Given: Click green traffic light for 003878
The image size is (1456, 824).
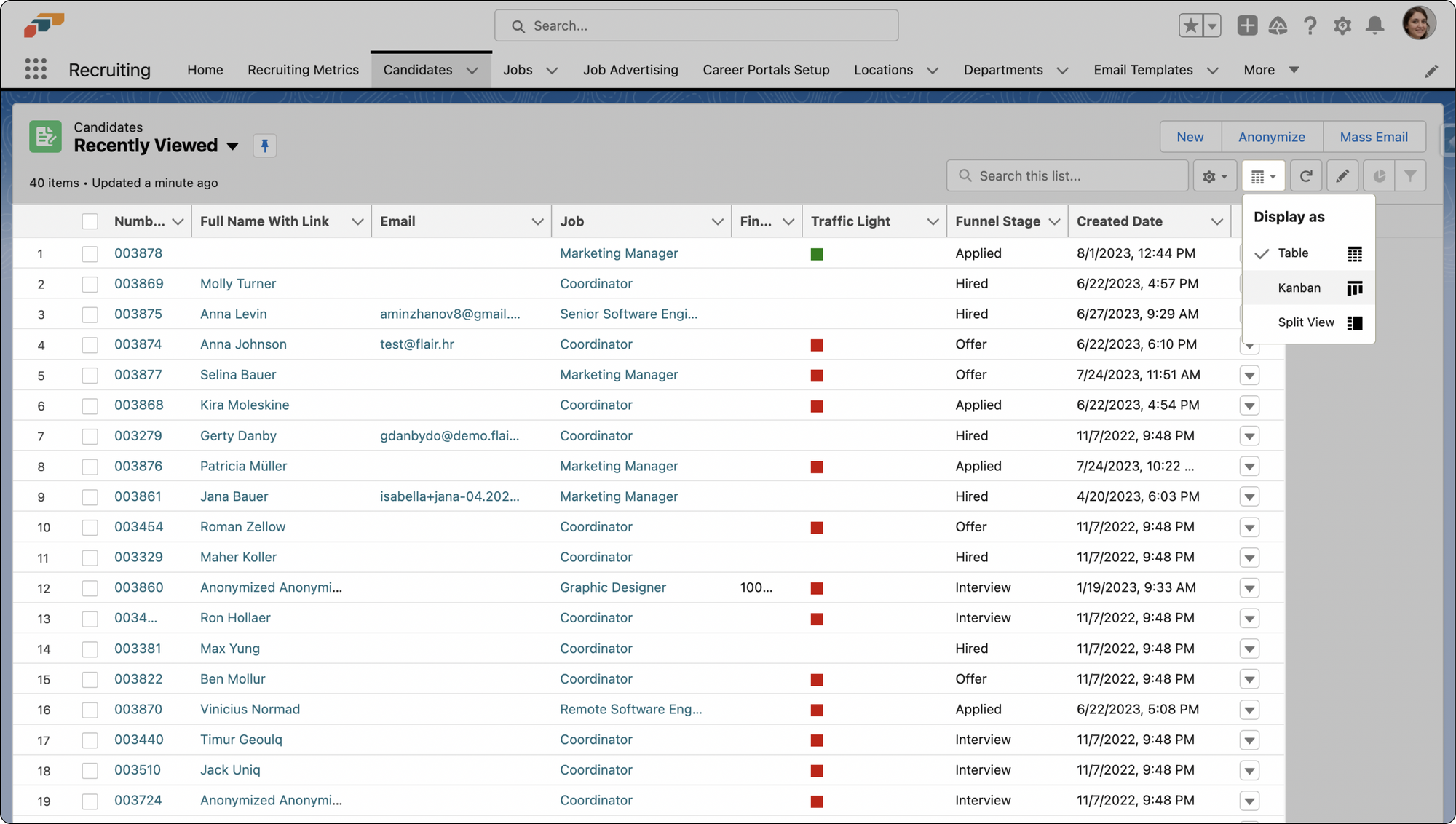Looking at the screenshot, I should click(x=817, y=254).
